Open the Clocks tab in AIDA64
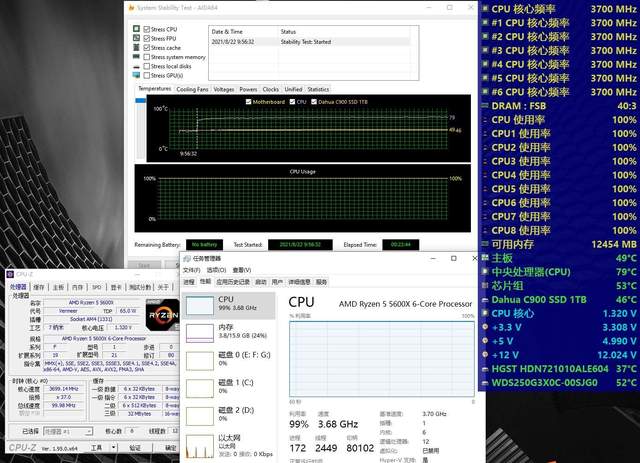 (x=271, y=89)
